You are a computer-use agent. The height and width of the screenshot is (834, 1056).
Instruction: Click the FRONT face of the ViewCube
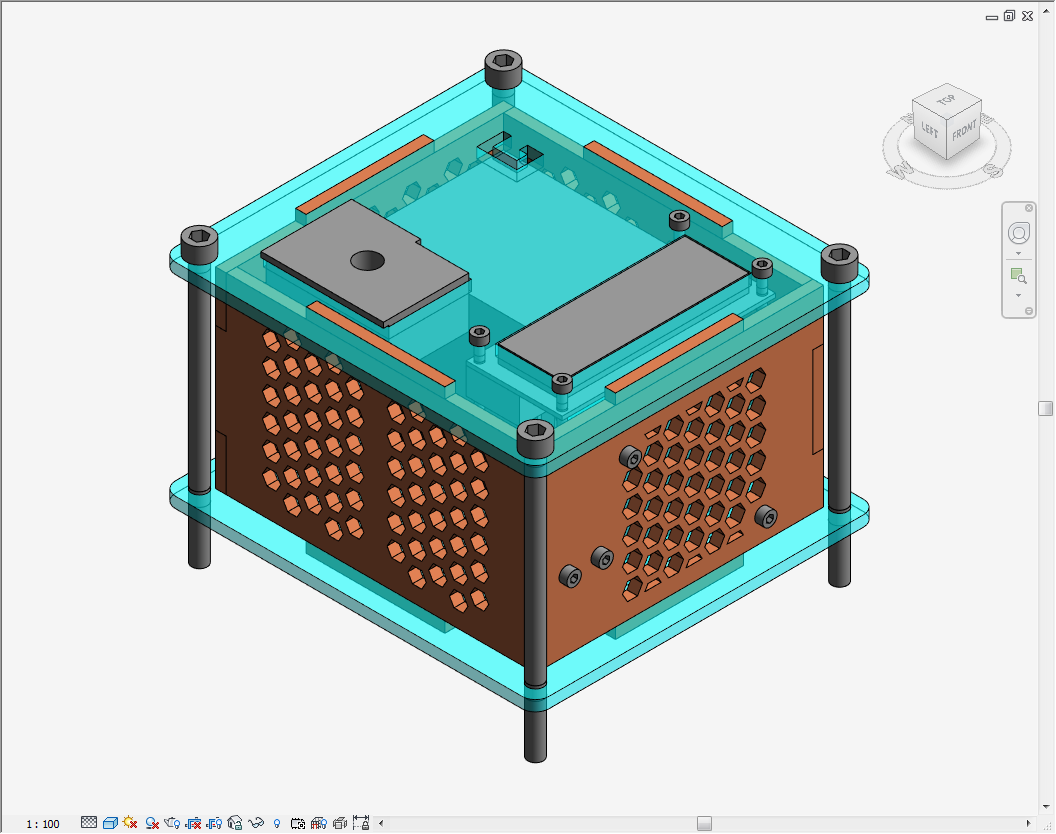pos(964,129)
